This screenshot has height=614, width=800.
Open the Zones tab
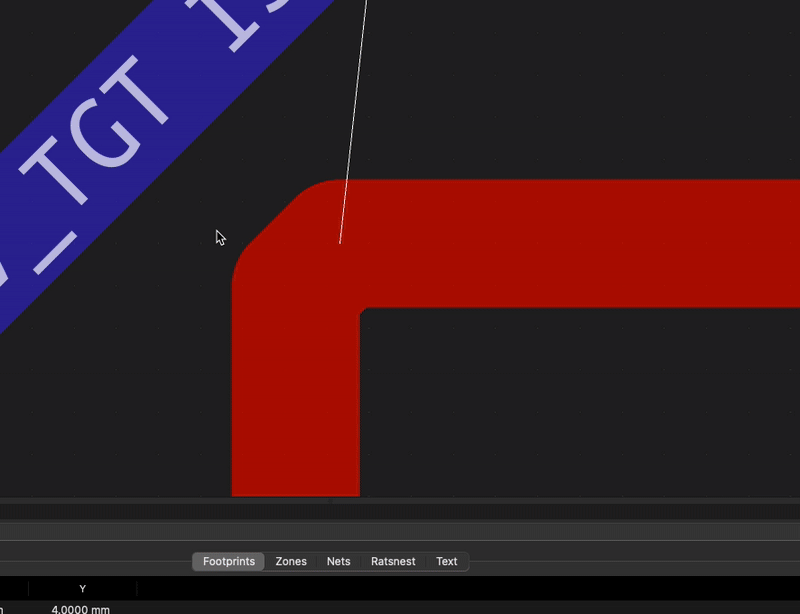point(291,561)
